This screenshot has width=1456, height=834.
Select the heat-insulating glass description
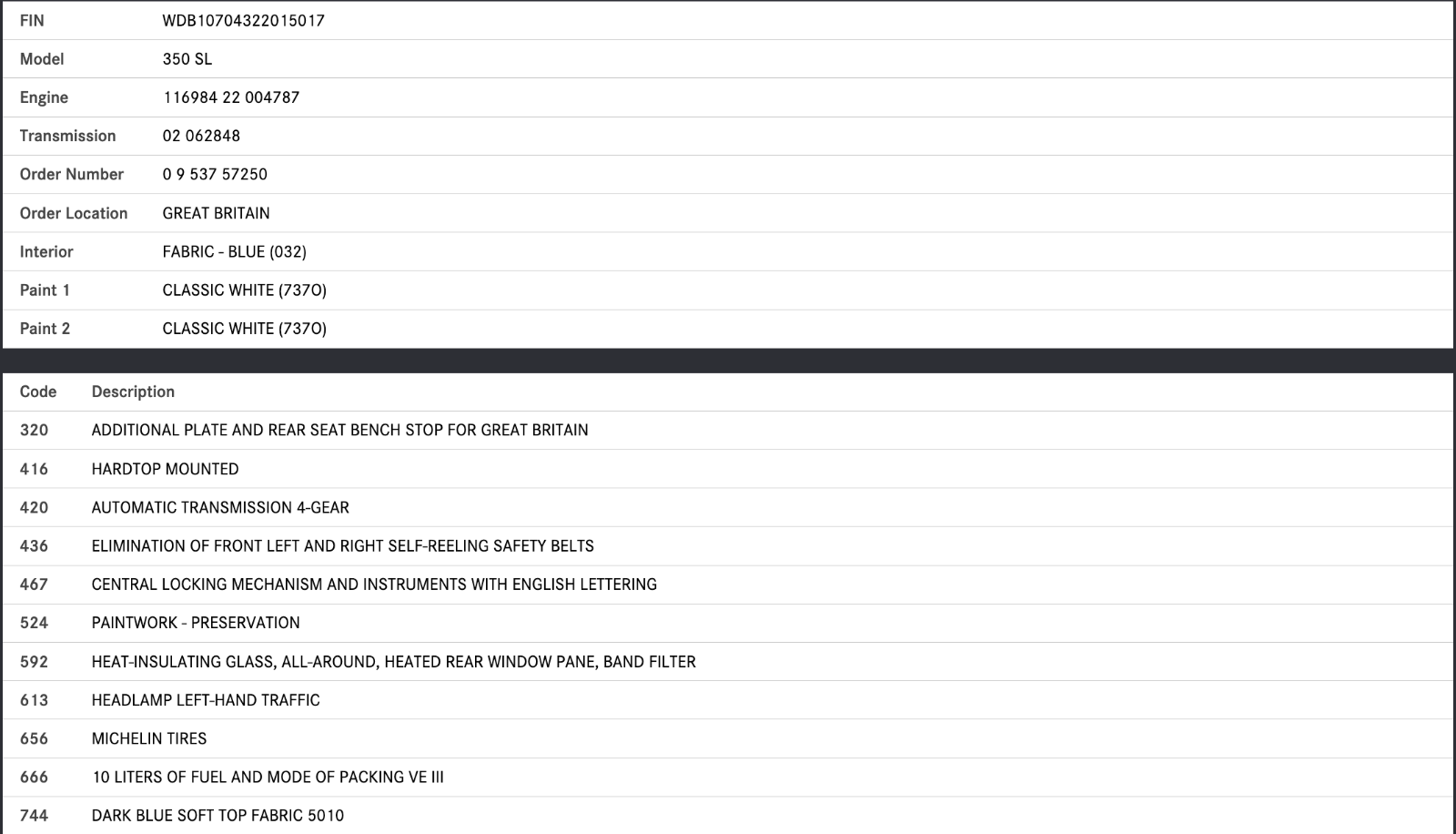[393, 662]
